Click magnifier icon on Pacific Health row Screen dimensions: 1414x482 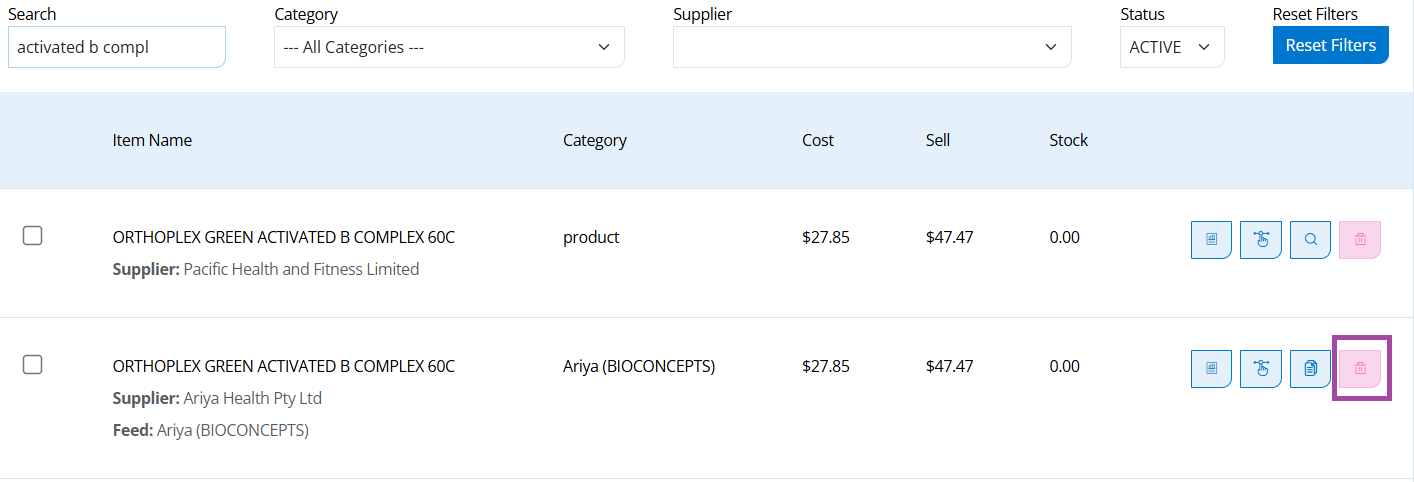(x=1310, y=240)
